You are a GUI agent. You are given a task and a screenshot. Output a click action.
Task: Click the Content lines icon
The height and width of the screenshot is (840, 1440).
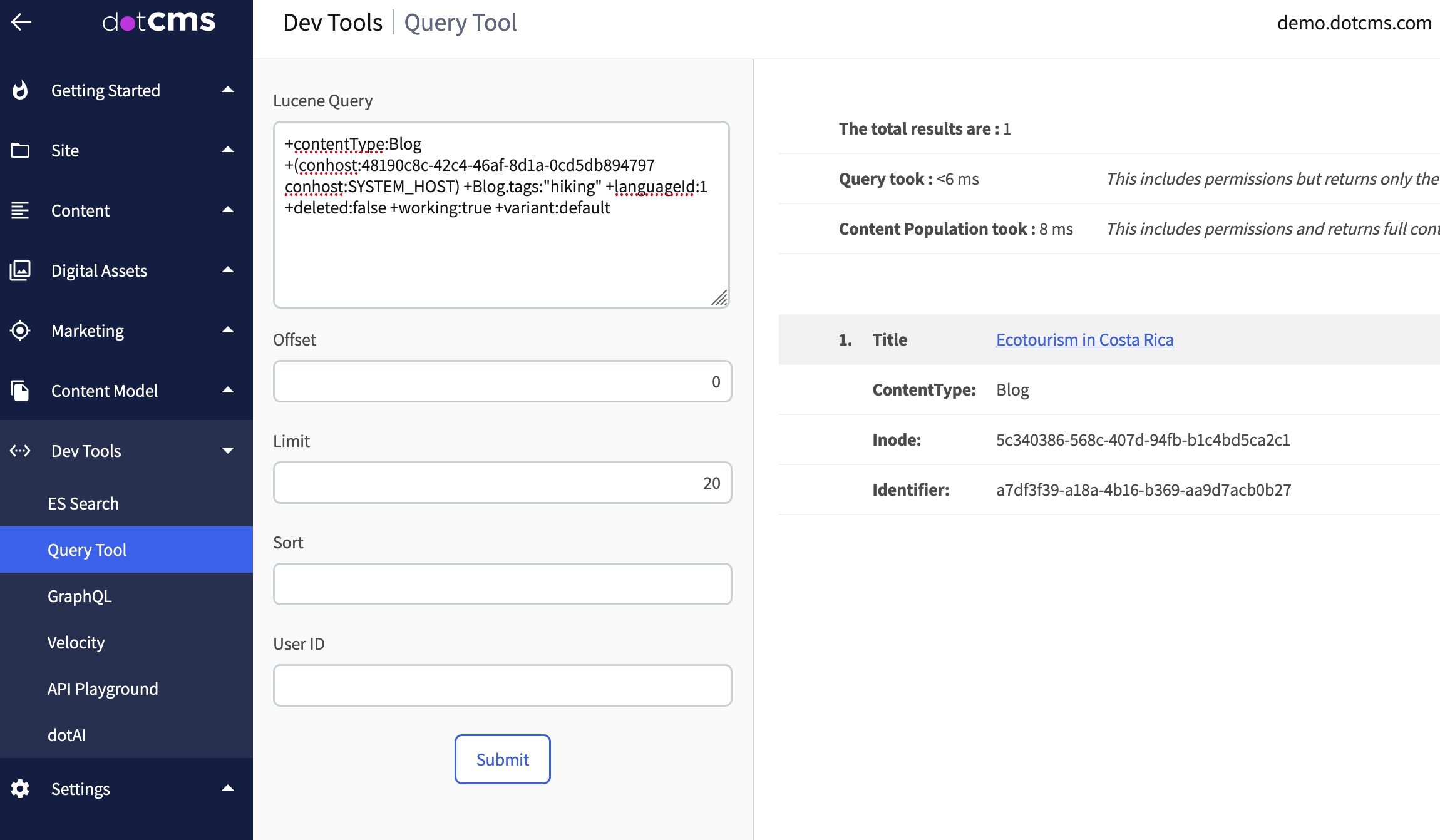20,210
